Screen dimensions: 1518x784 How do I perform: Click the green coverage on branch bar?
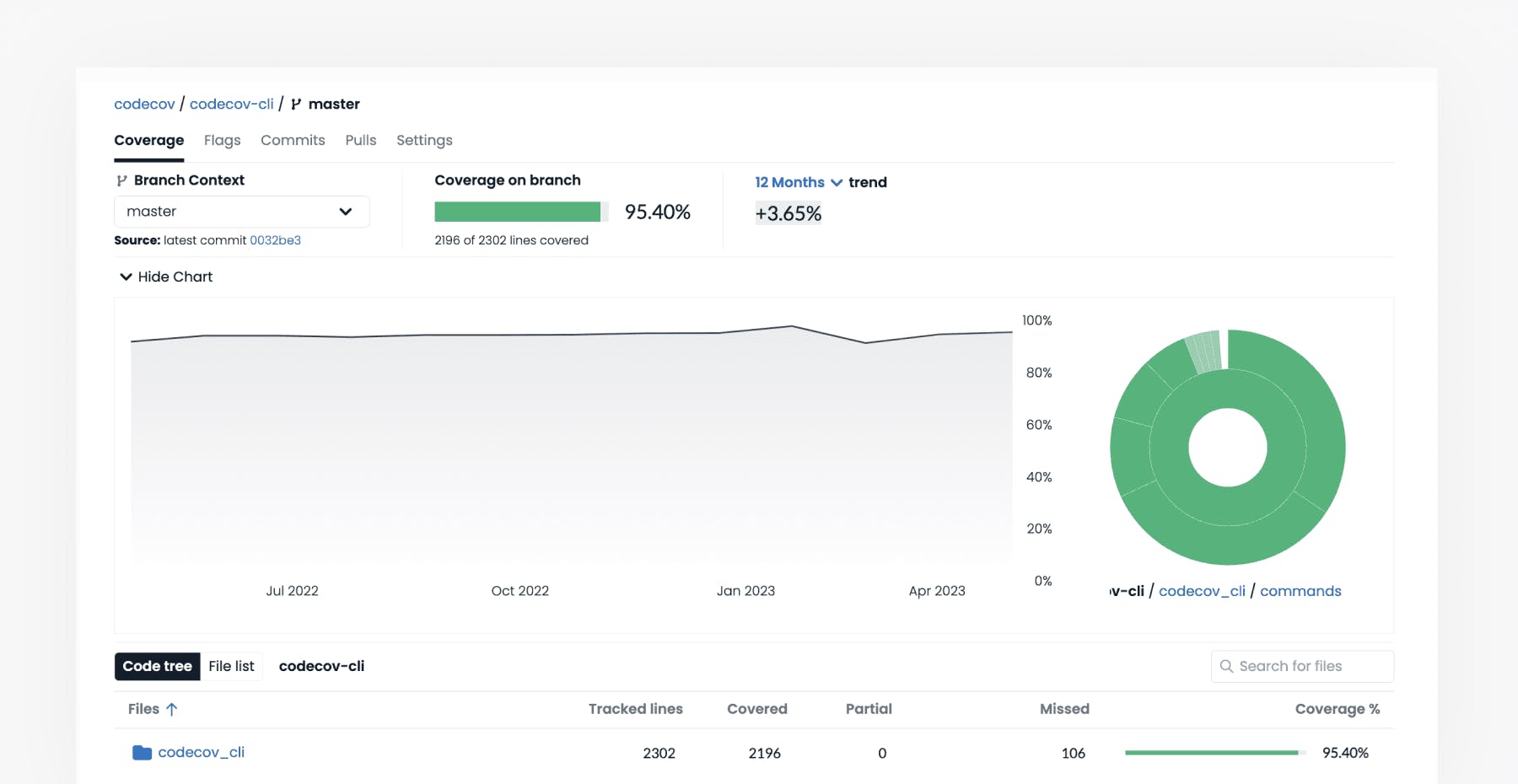517,212
